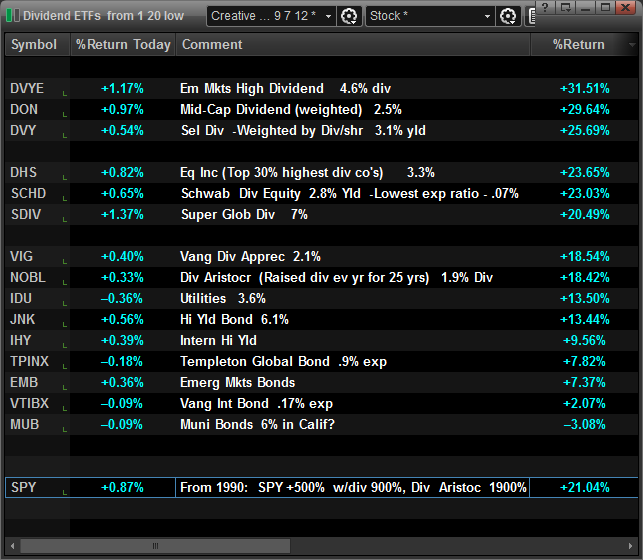Select the SCHD symbol cell
This screenshot has width=643, height=560.
[37, 193]
